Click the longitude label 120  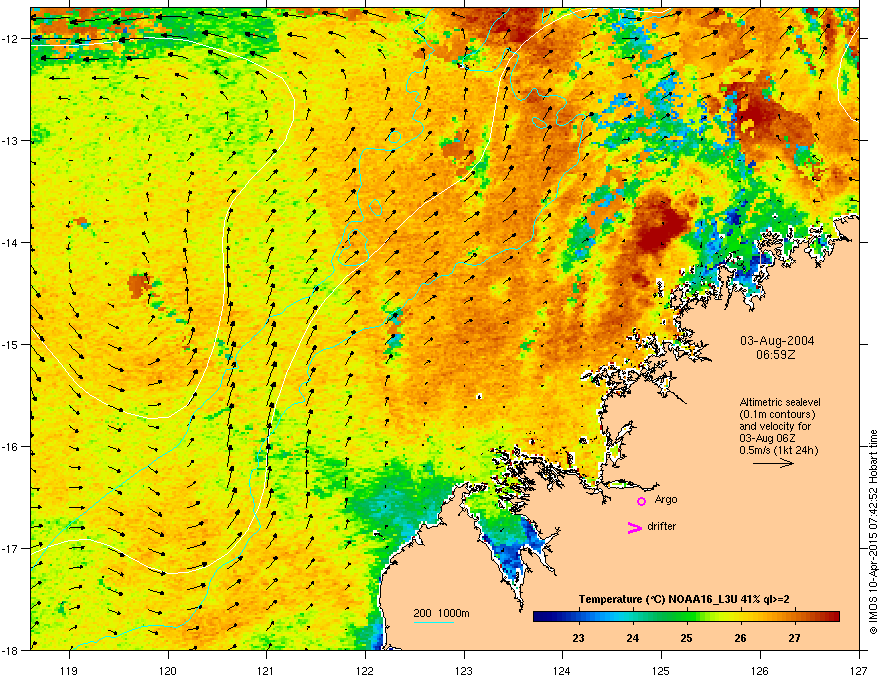[x=168, y=670]
